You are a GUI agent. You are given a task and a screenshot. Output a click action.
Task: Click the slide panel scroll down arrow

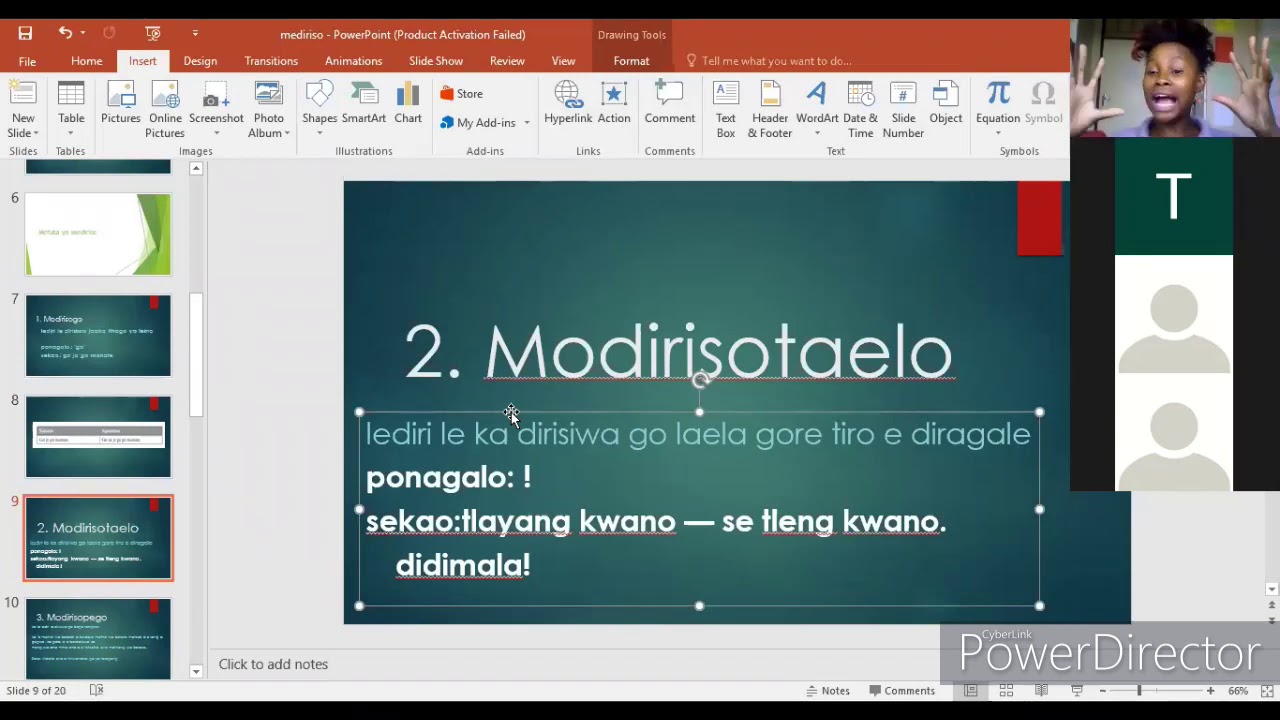[x=196, y=672]
